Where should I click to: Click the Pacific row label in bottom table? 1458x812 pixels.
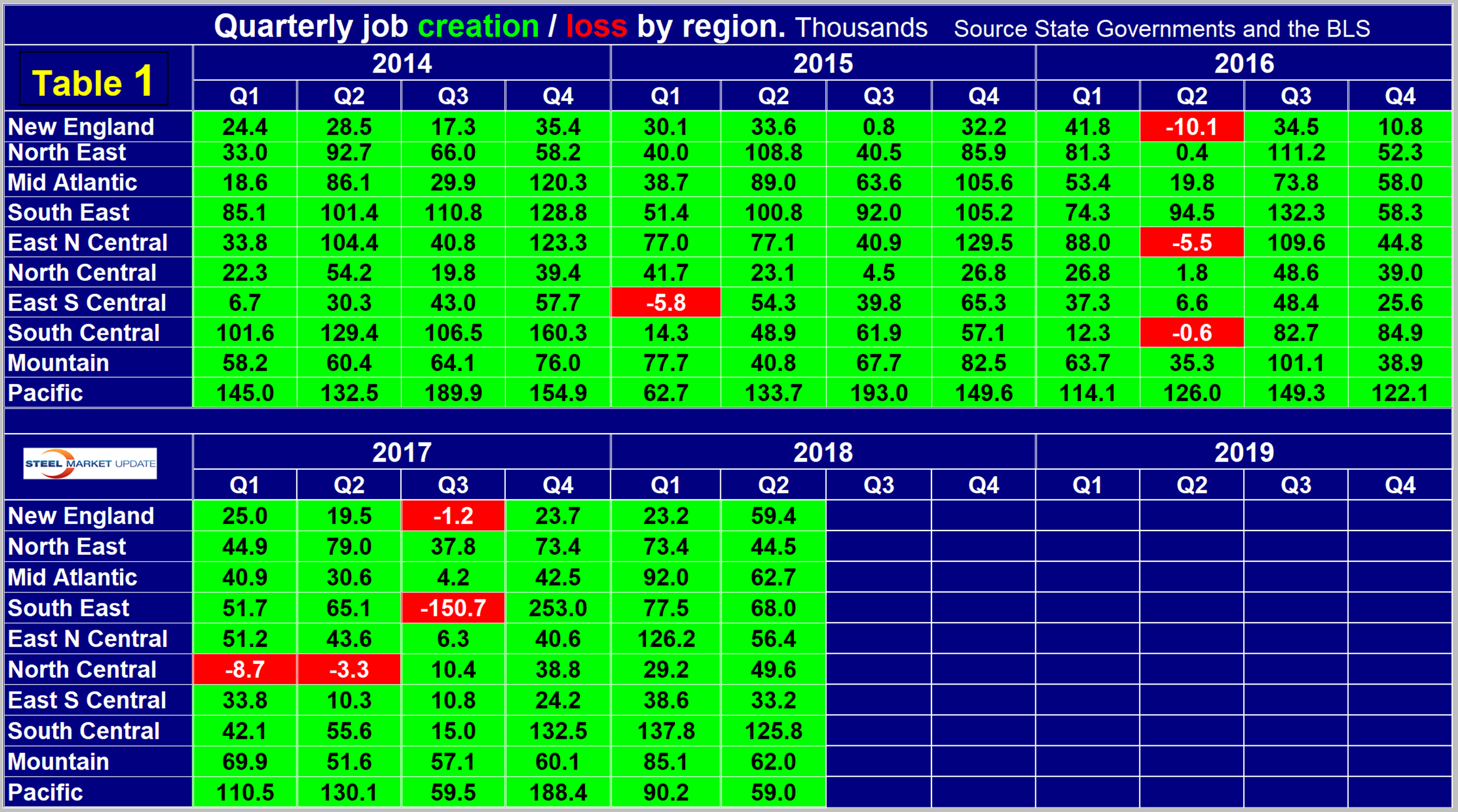[45, 792]
